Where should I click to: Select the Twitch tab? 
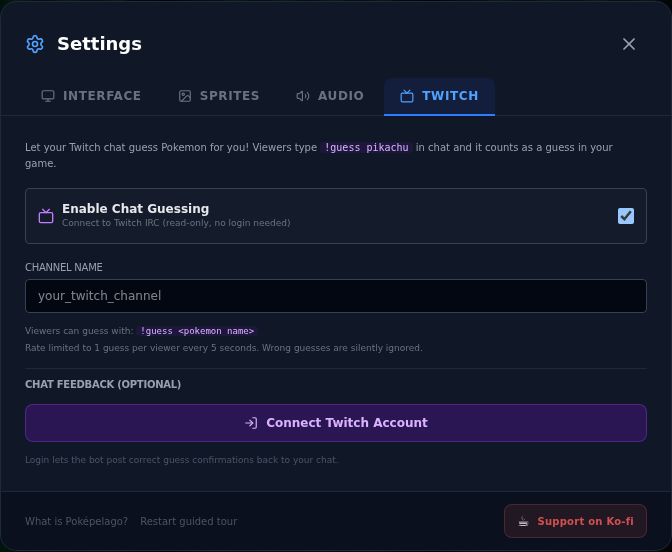[439, 96]
